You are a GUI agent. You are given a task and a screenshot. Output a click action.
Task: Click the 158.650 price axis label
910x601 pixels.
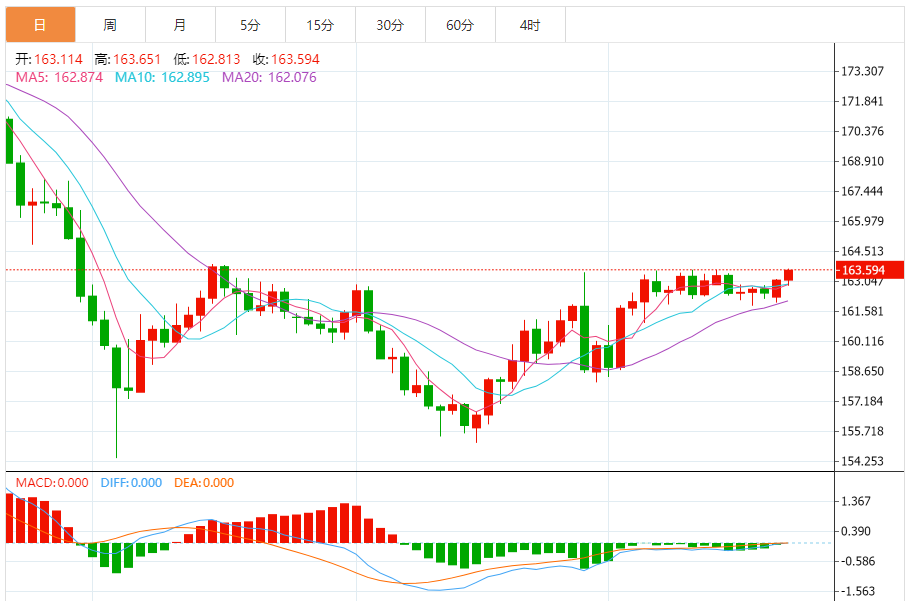pyautogui.click(x=862, y=371)
